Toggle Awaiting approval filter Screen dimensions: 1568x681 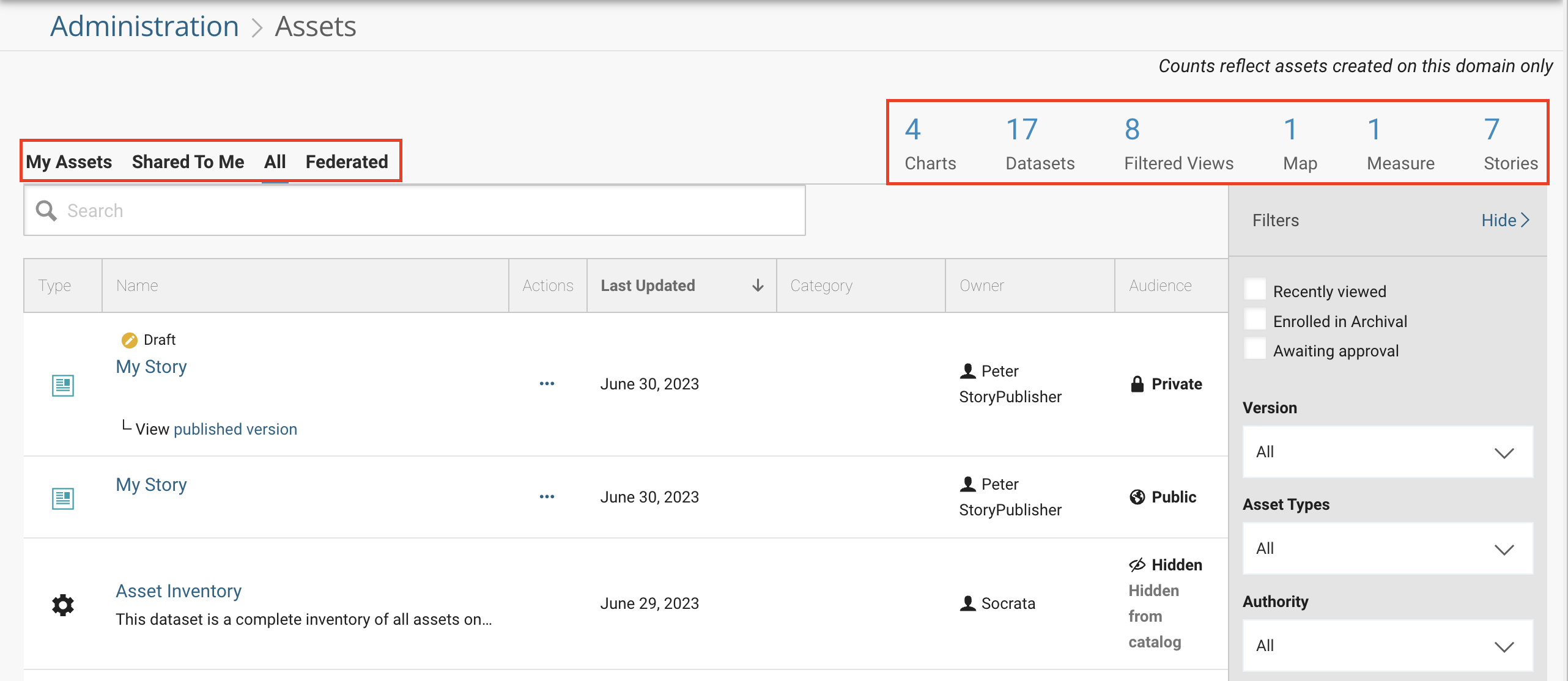pyautogui.click(x=1255, y=348)
